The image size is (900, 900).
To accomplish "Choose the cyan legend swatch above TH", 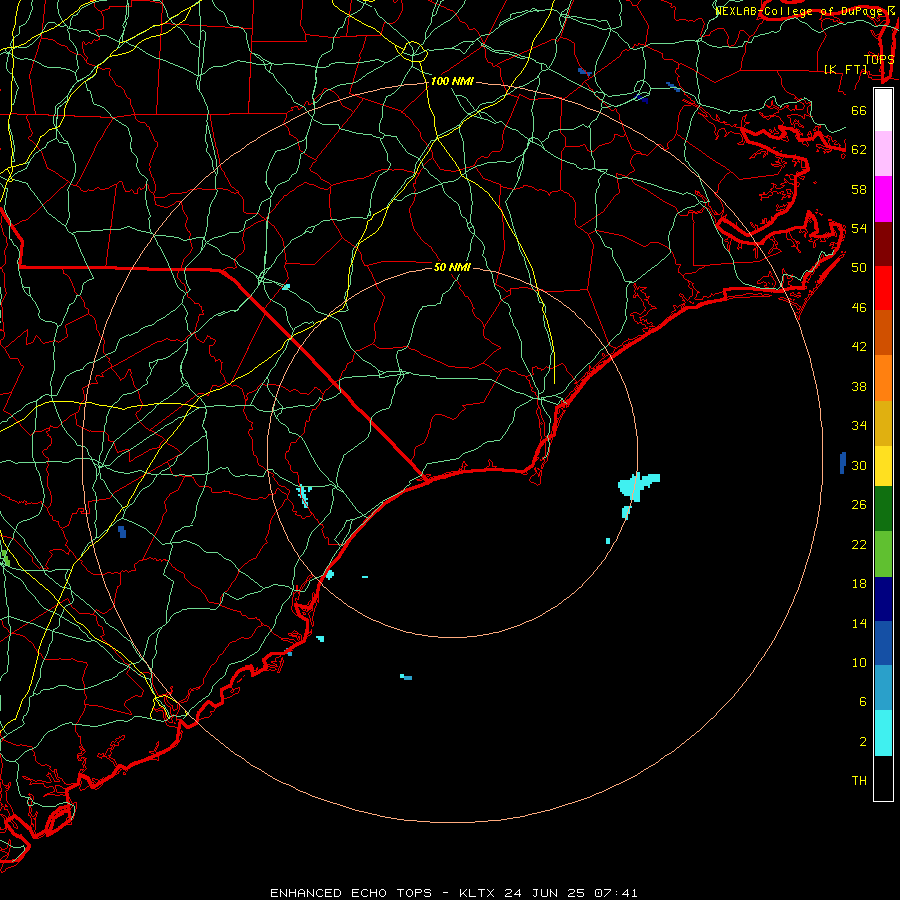I will [x=883, y=733].
